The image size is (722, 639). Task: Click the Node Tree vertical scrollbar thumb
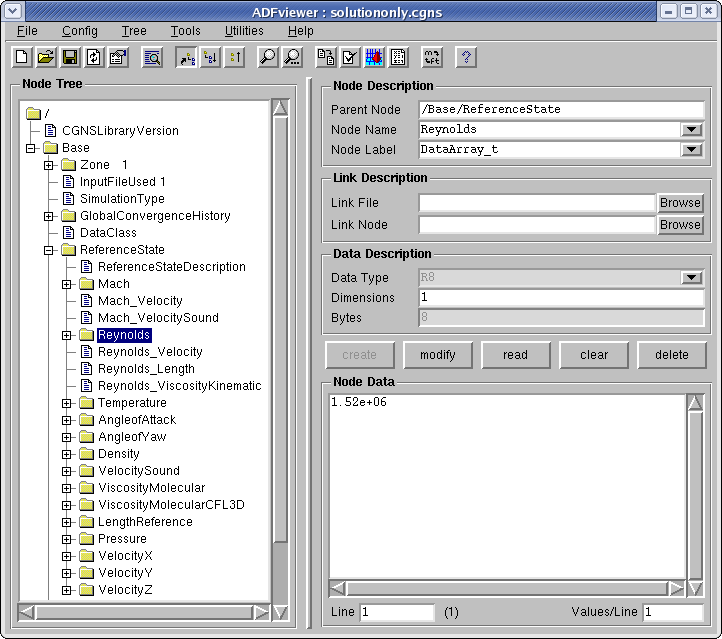[280, 330]
